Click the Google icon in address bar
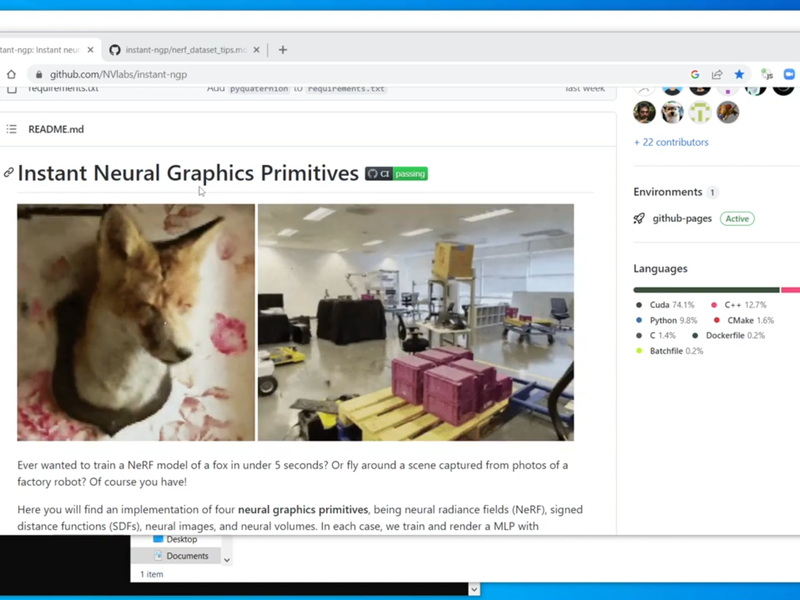Viewport: 800px width, 600px height. pos(695,74)
